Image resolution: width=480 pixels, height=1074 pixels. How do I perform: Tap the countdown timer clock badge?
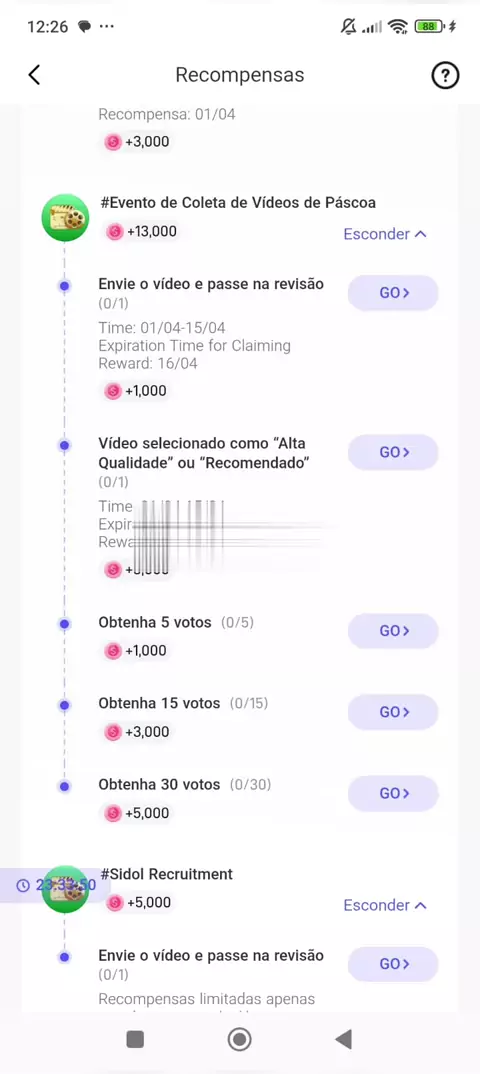pyautogui.click(x=48, y=886)
